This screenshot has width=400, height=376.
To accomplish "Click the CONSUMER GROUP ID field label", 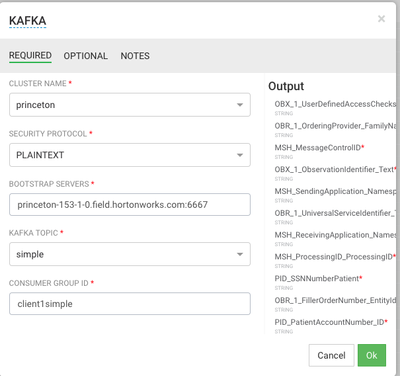I will click(x=49, y=283).
